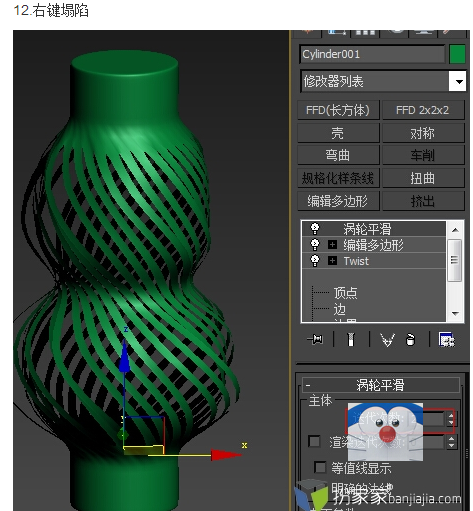Click the 迭代次数 value field
Viewport: 473px width, 511px height.
click(427, 419)
